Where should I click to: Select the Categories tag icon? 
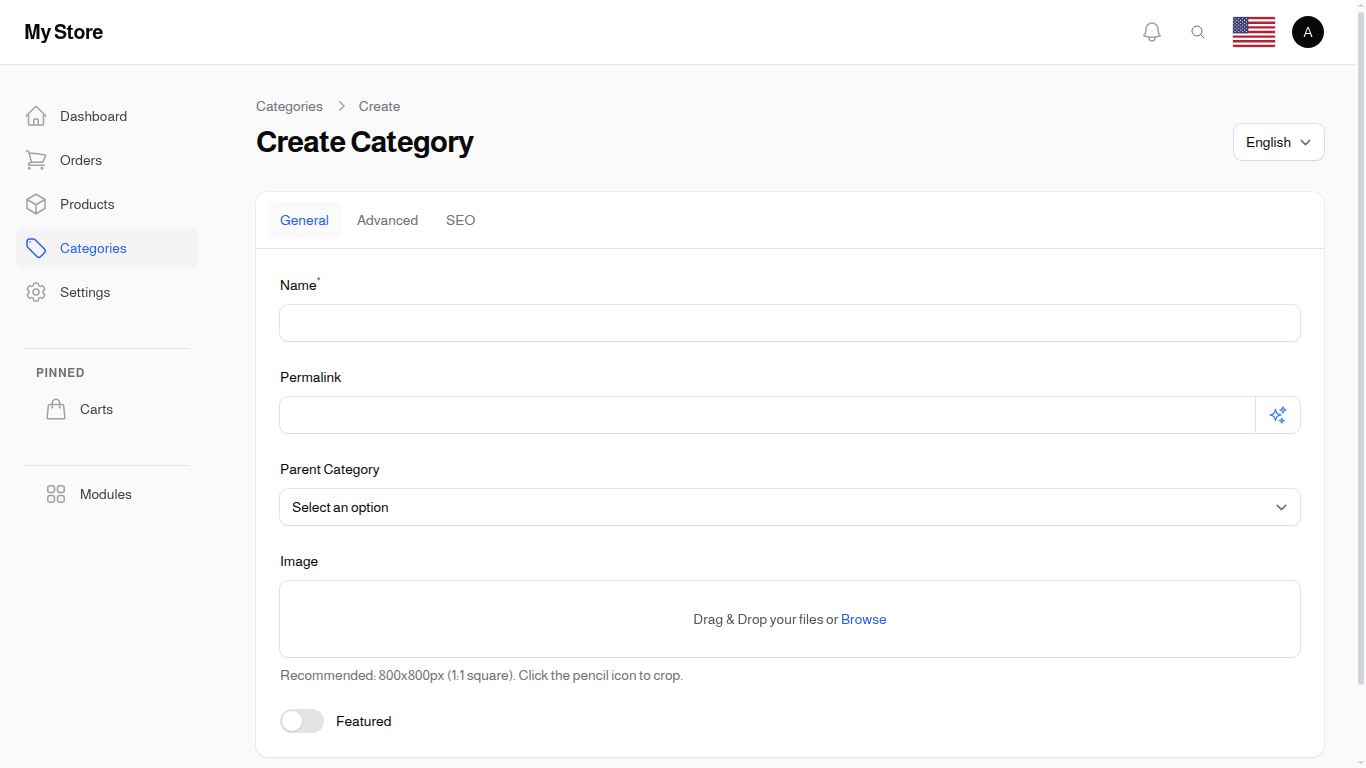pos(36,248)
